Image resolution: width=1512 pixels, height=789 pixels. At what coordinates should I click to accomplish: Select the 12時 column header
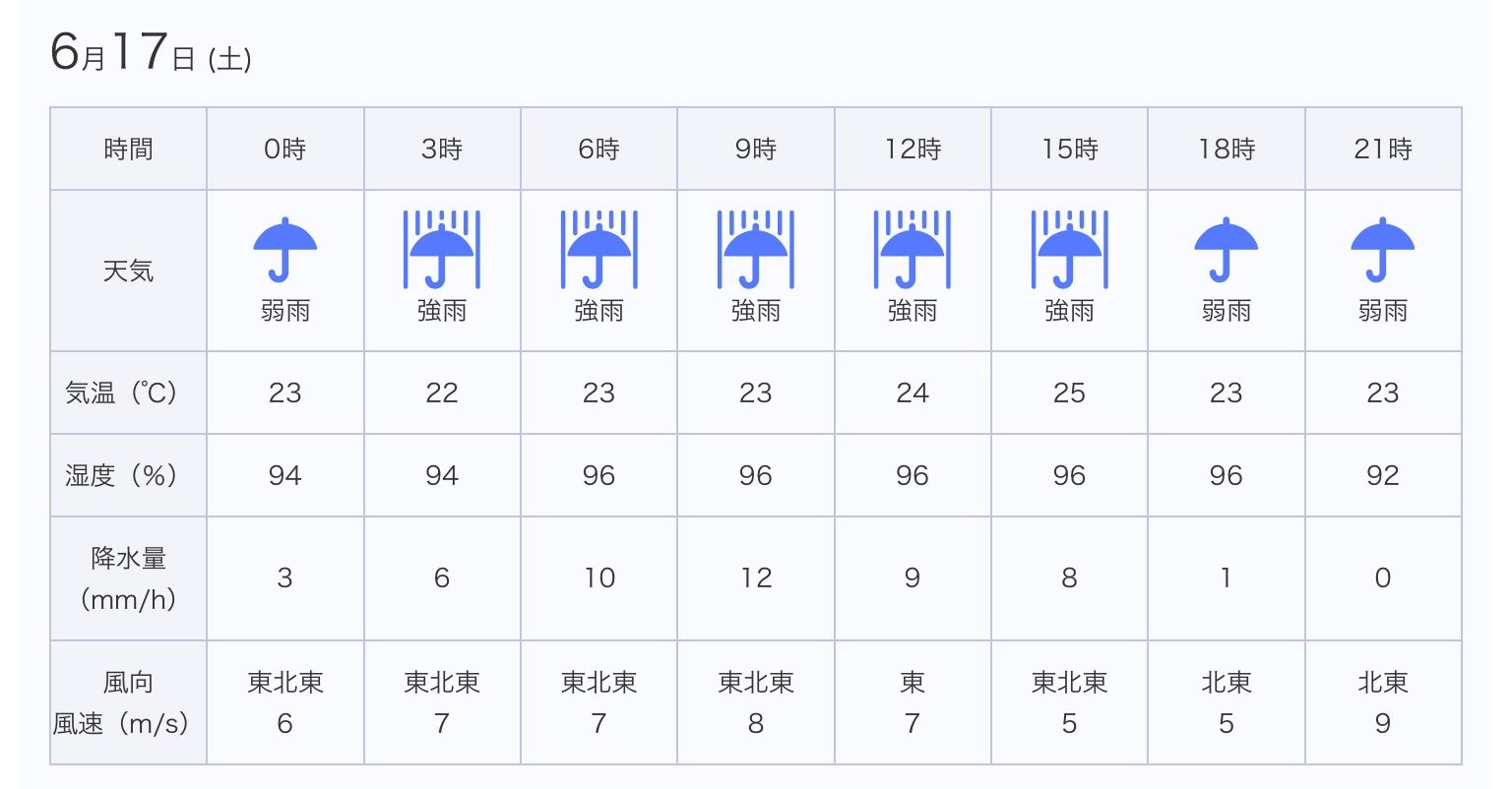(913, 150)
